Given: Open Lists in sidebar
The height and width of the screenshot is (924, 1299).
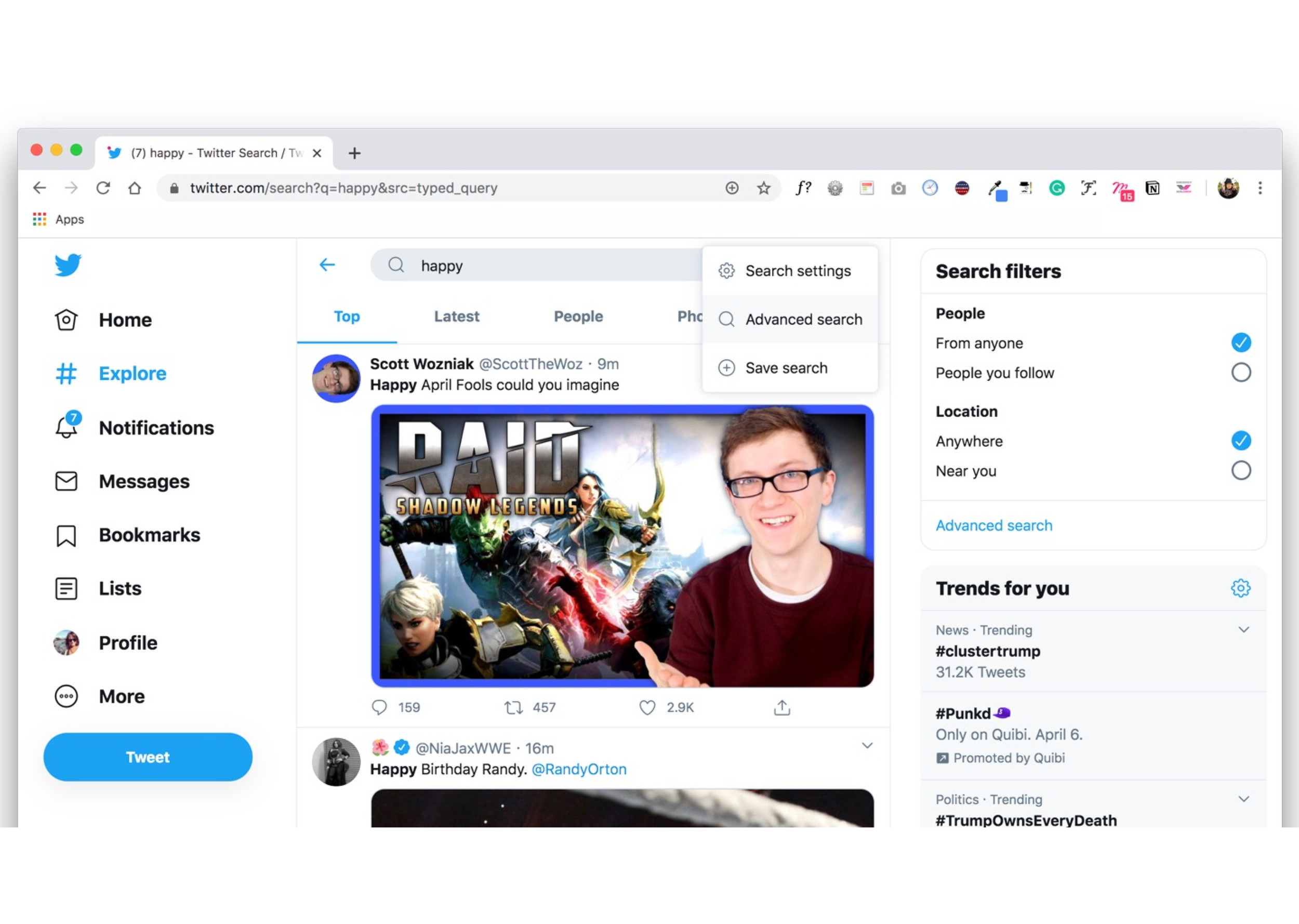Looking at the screenshot, I should [98, 588].
